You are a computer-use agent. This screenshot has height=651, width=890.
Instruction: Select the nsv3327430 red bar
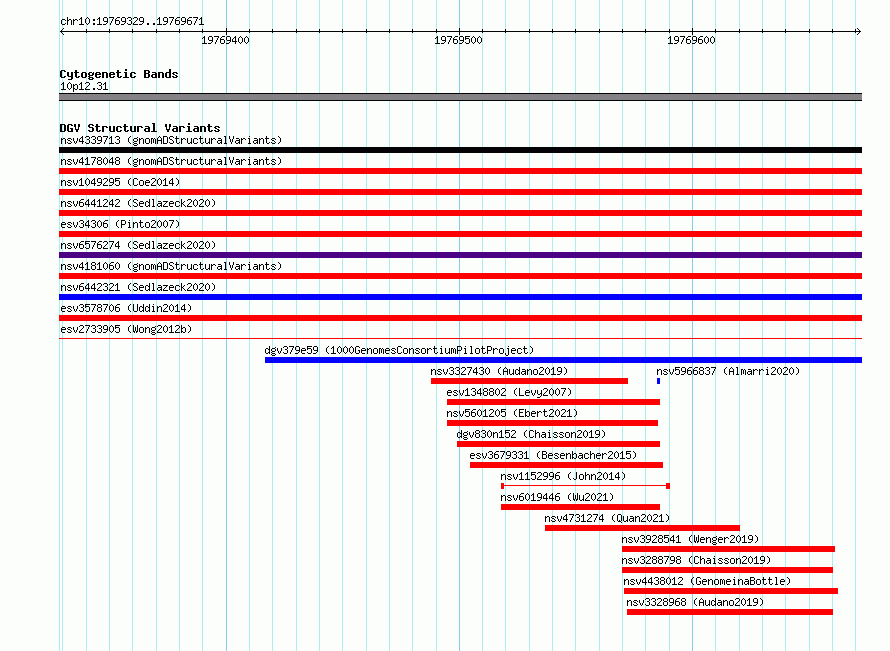coord(529,381)
